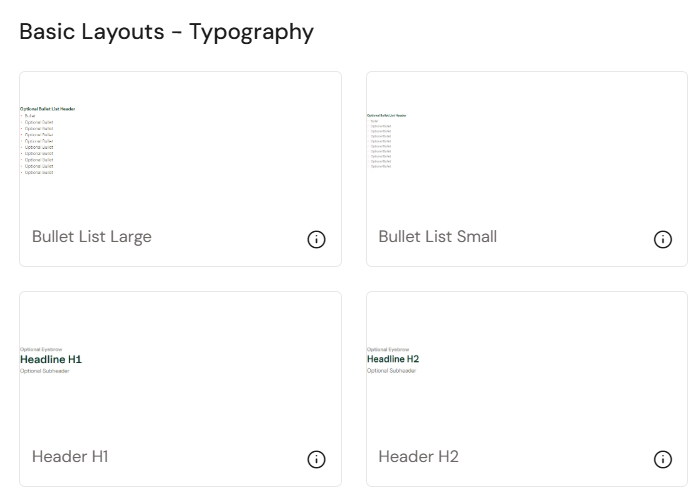698x498 pixels.
Task: Open info for Bullet List Large
Action: point(316,239)
